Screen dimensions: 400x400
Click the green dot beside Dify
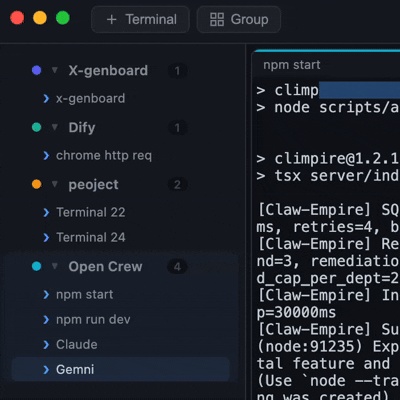[x=37, y=127]
